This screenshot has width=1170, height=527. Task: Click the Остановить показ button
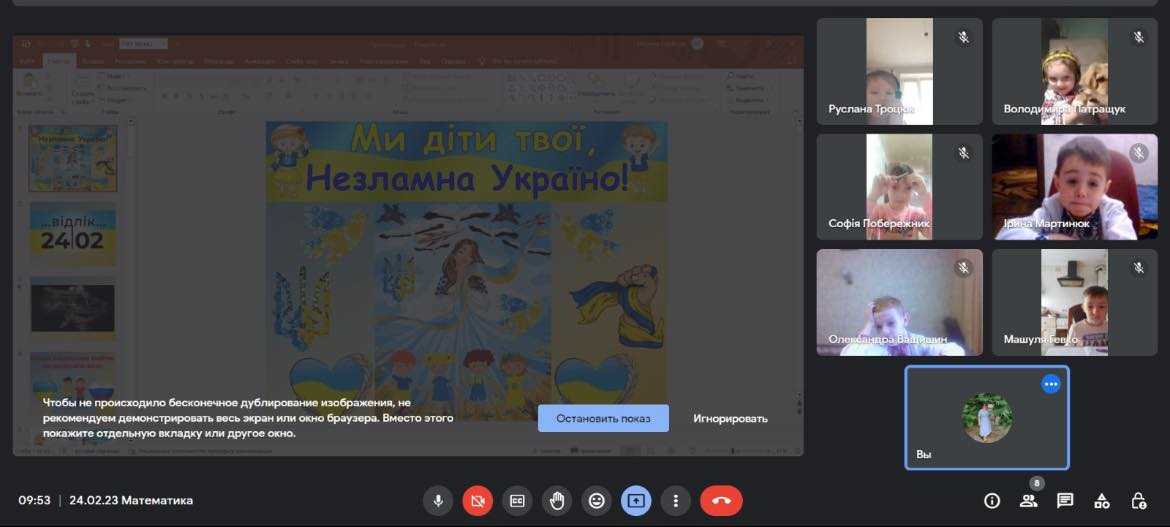tap(603, 418)
